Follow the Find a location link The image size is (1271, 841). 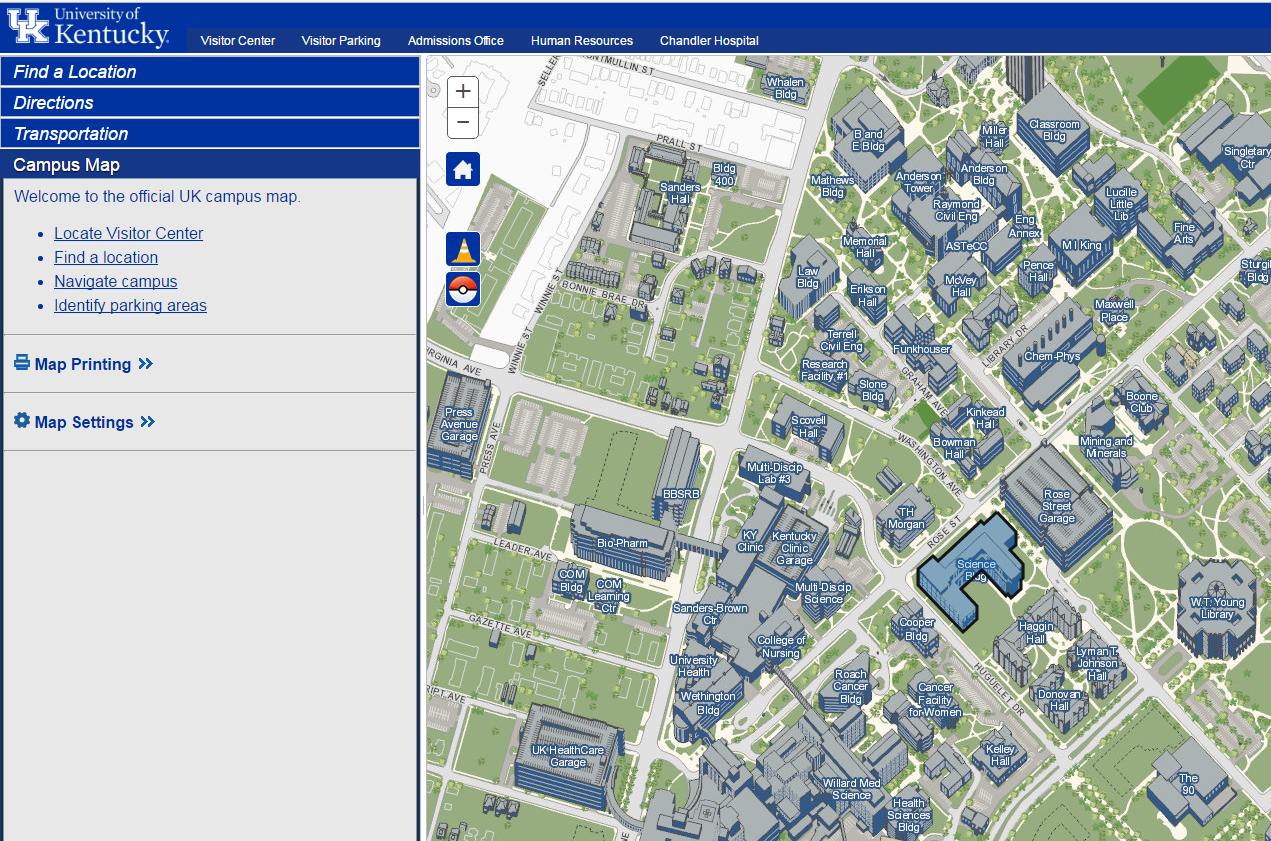pyautogui.click(x=106, y=257)
